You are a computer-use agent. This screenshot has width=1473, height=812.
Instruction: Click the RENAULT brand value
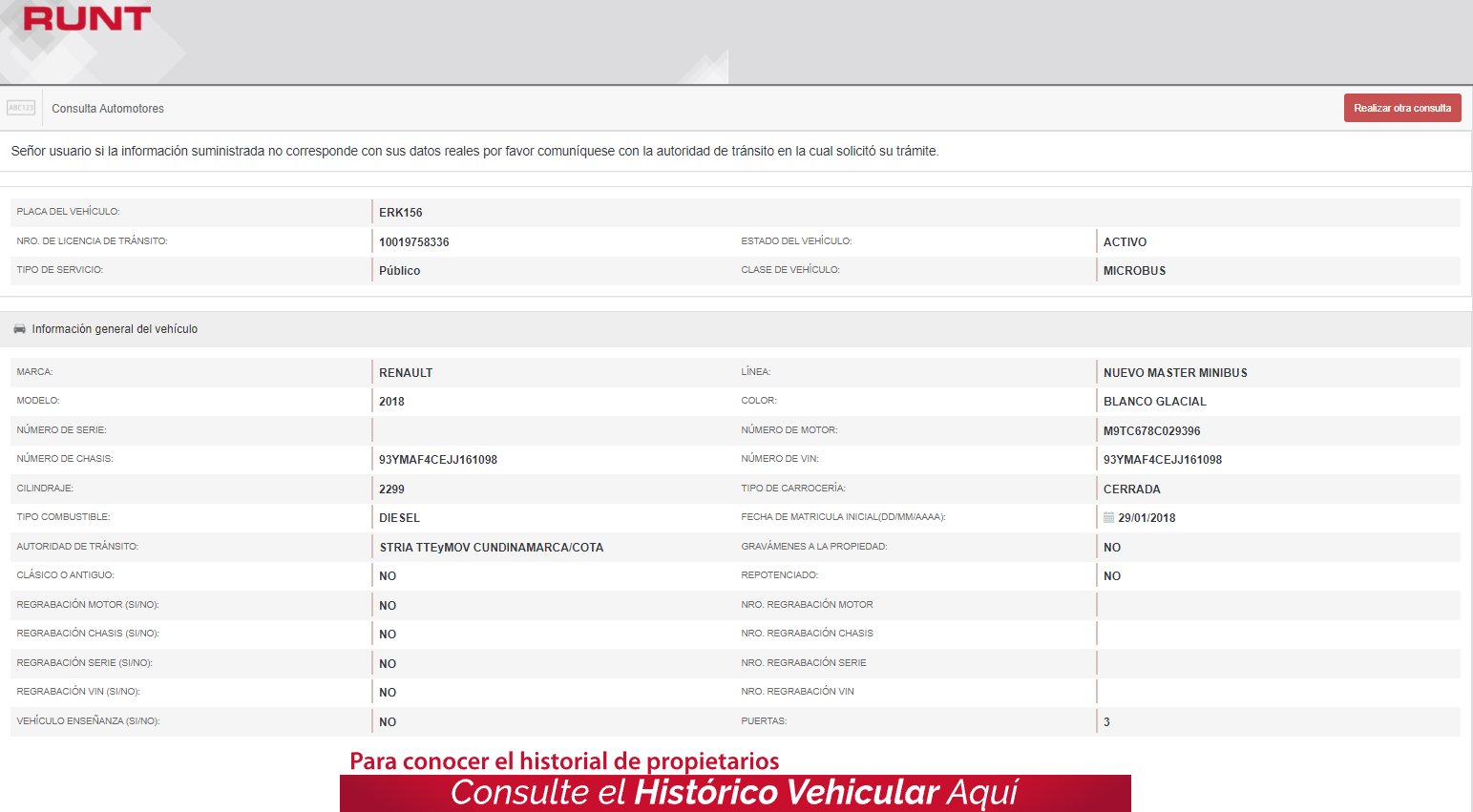tap(406, 373)
